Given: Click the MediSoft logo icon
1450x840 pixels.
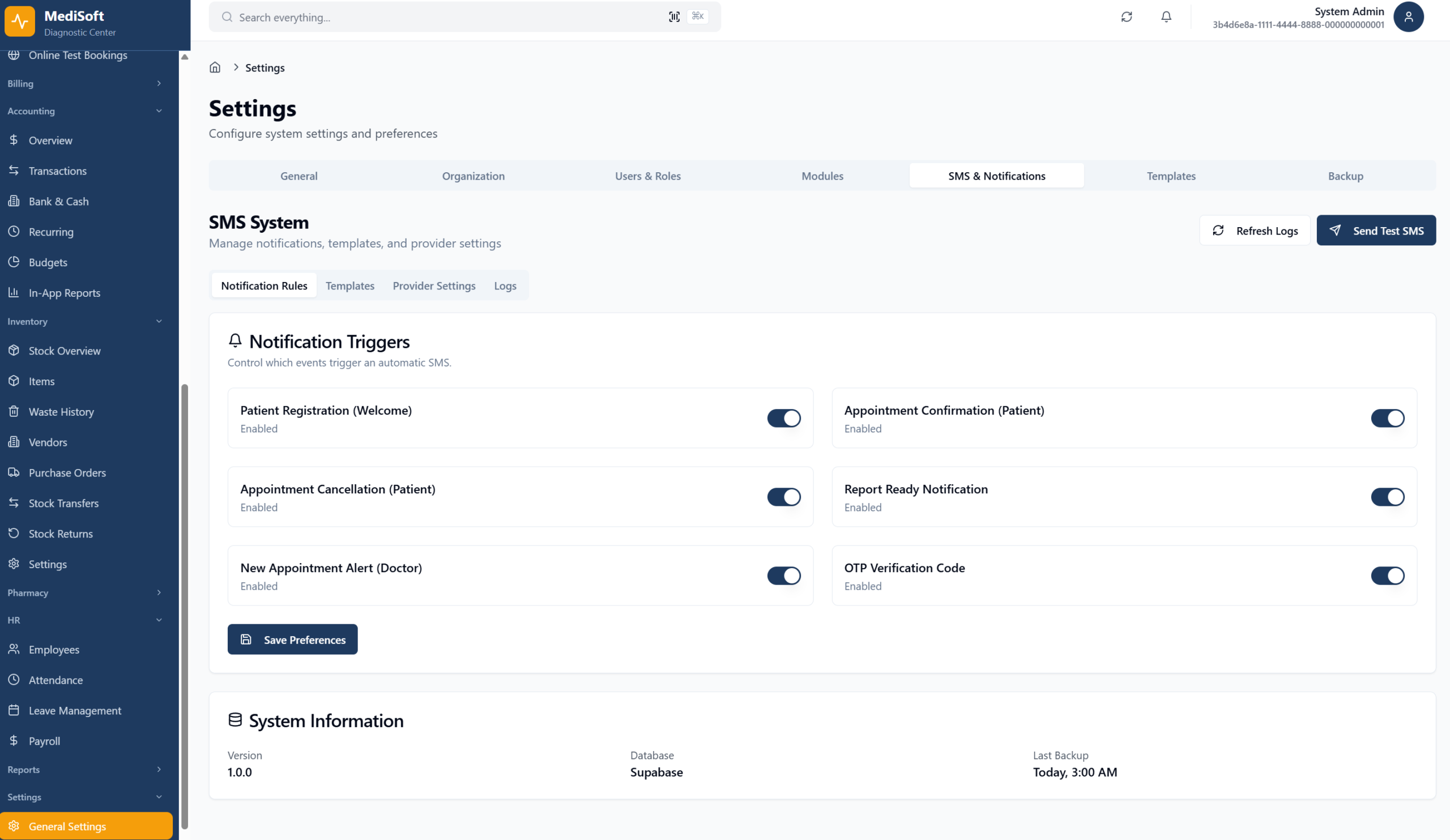Looking at the screenshot, I should click(20, 22).
